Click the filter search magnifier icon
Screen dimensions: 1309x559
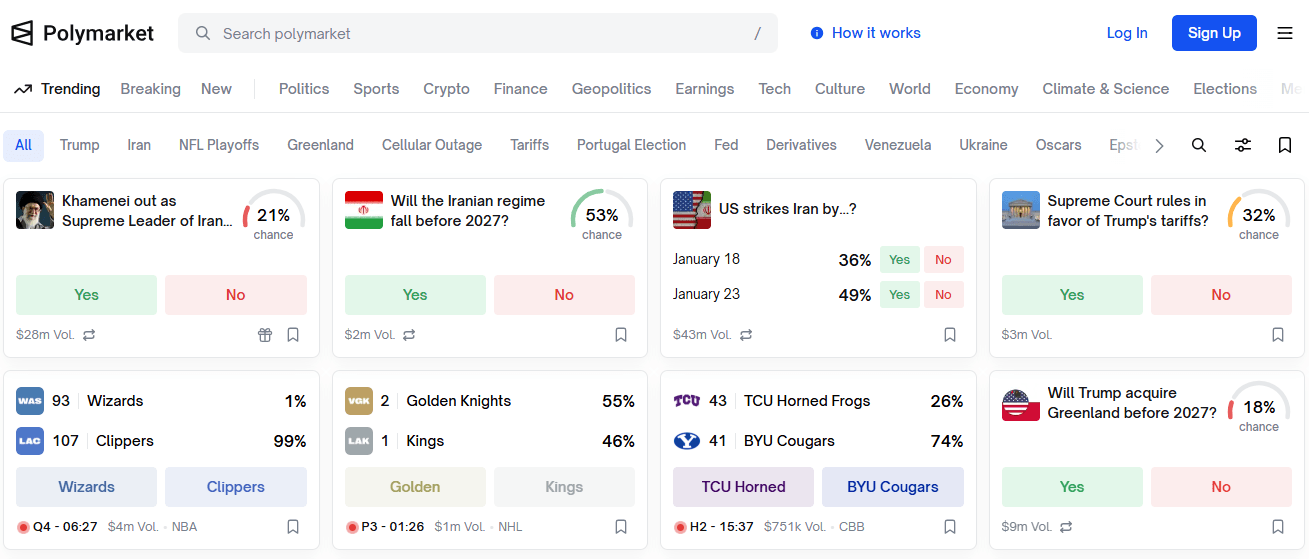pos(1199,145)
